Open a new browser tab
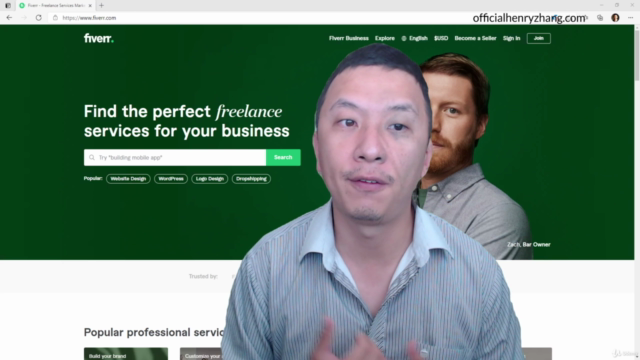The width and height of the screenshot is (640, 360). [102, 5]
